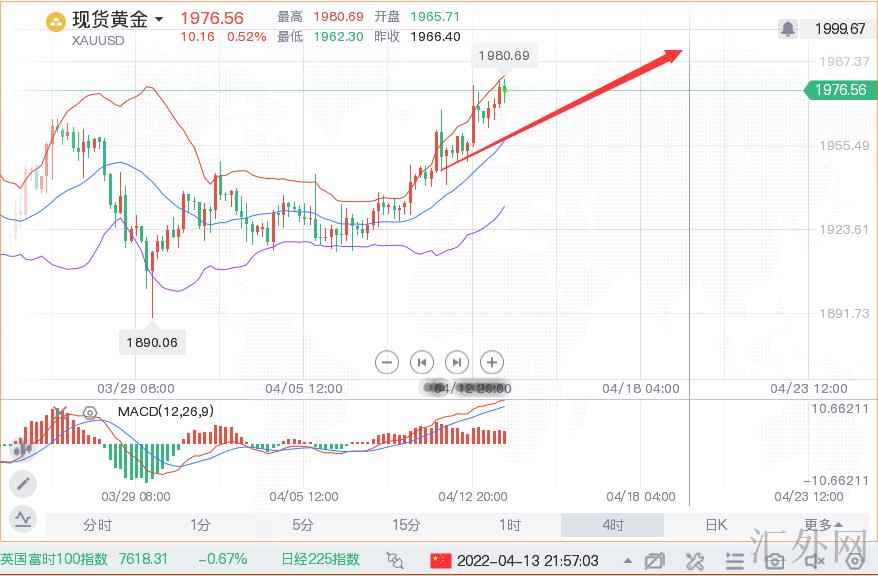Click the MACD(12,26,9) indicator label
Image resolution: width=878 pixels, height=576 pixels.
166,411
